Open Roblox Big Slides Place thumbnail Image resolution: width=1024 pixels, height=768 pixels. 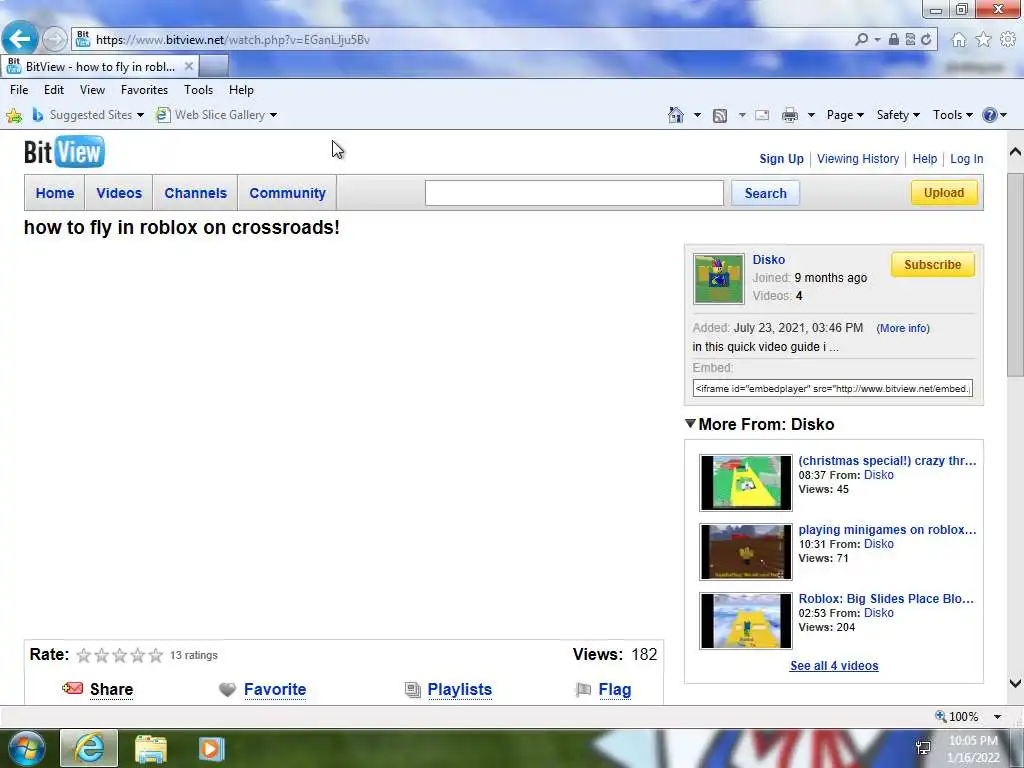point(746,621)
